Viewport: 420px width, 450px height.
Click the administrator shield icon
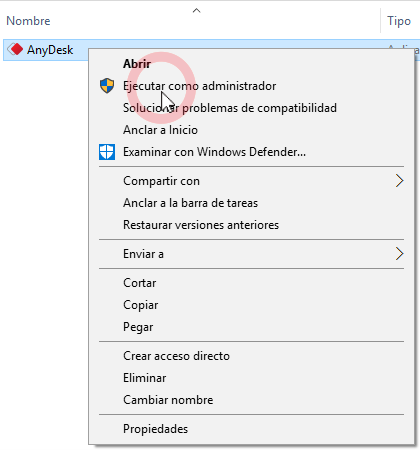click(107, 86)
